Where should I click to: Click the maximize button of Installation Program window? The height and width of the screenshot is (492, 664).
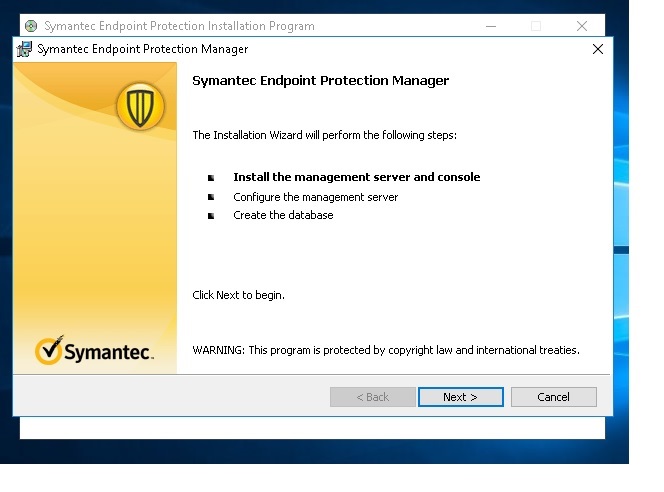point(536,26)
